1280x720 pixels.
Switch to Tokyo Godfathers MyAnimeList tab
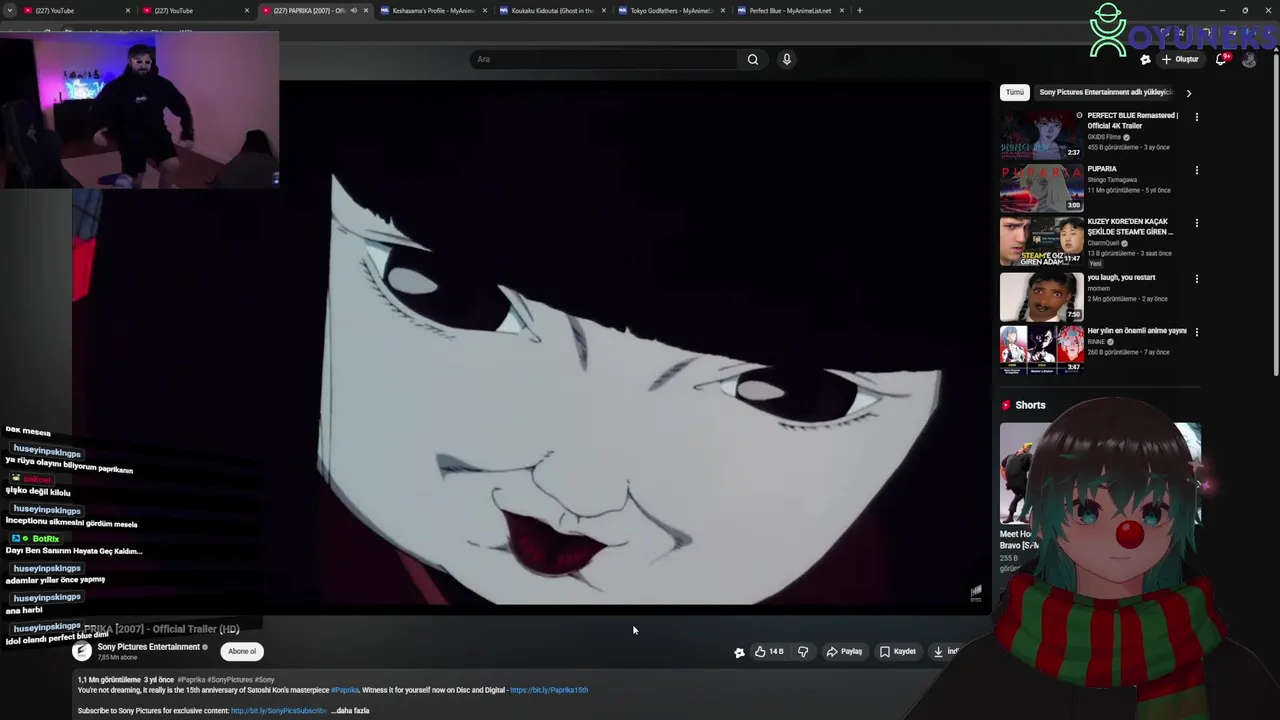670,10
